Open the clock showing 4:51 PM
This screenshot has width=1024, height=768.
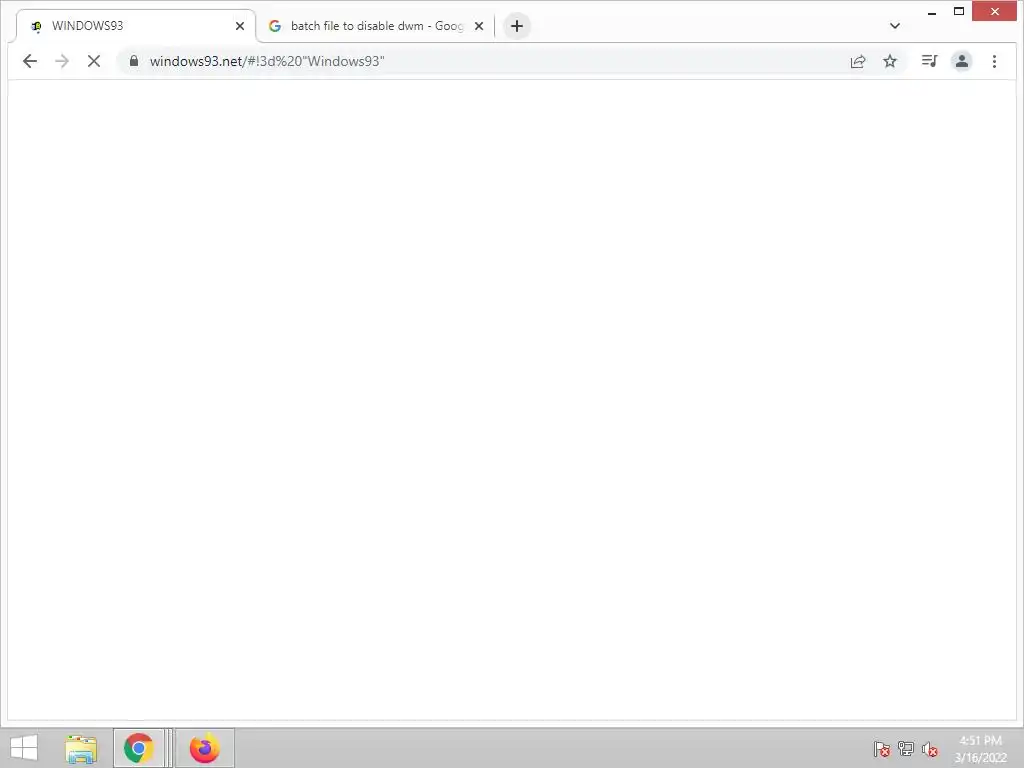[x=980, y=749]
